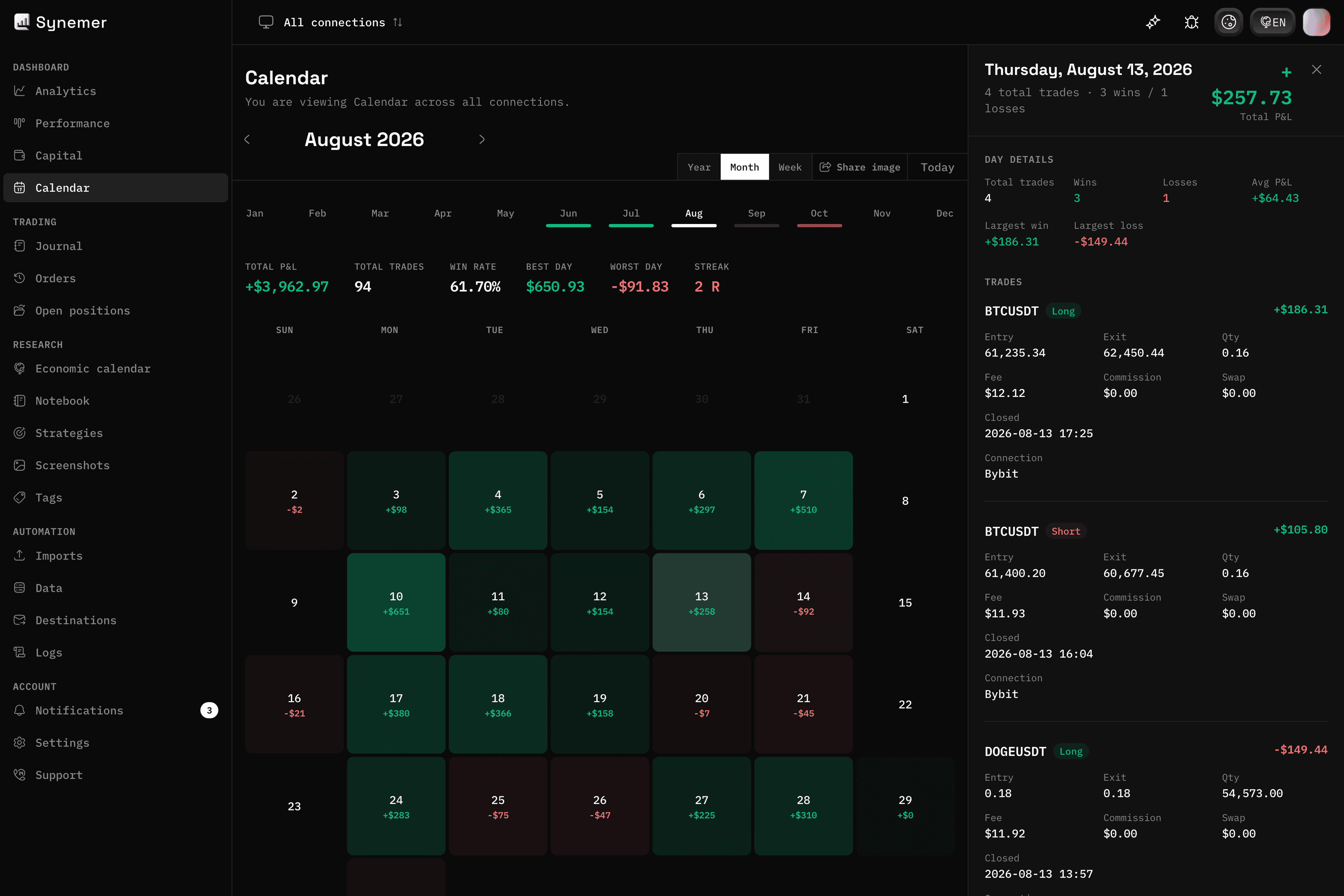
Task: Select August 25 day cell -$75
Action: pyautogui.click(x=498, y=806)
